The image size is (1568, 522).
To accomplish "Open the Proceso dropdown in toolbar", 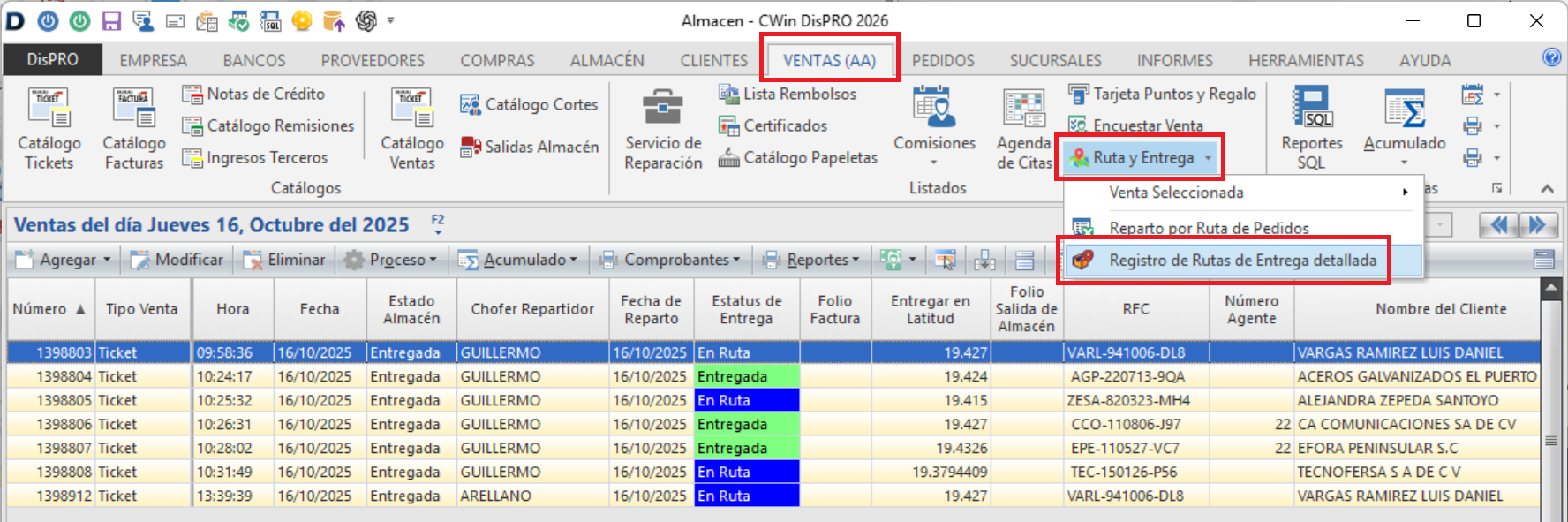I will coord(390,260).
